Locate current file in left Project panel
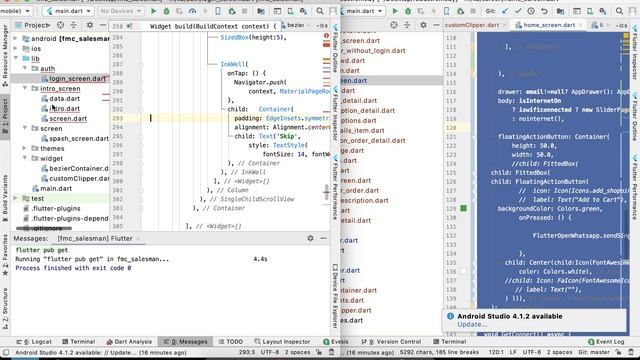 click(x=60, y=25)
